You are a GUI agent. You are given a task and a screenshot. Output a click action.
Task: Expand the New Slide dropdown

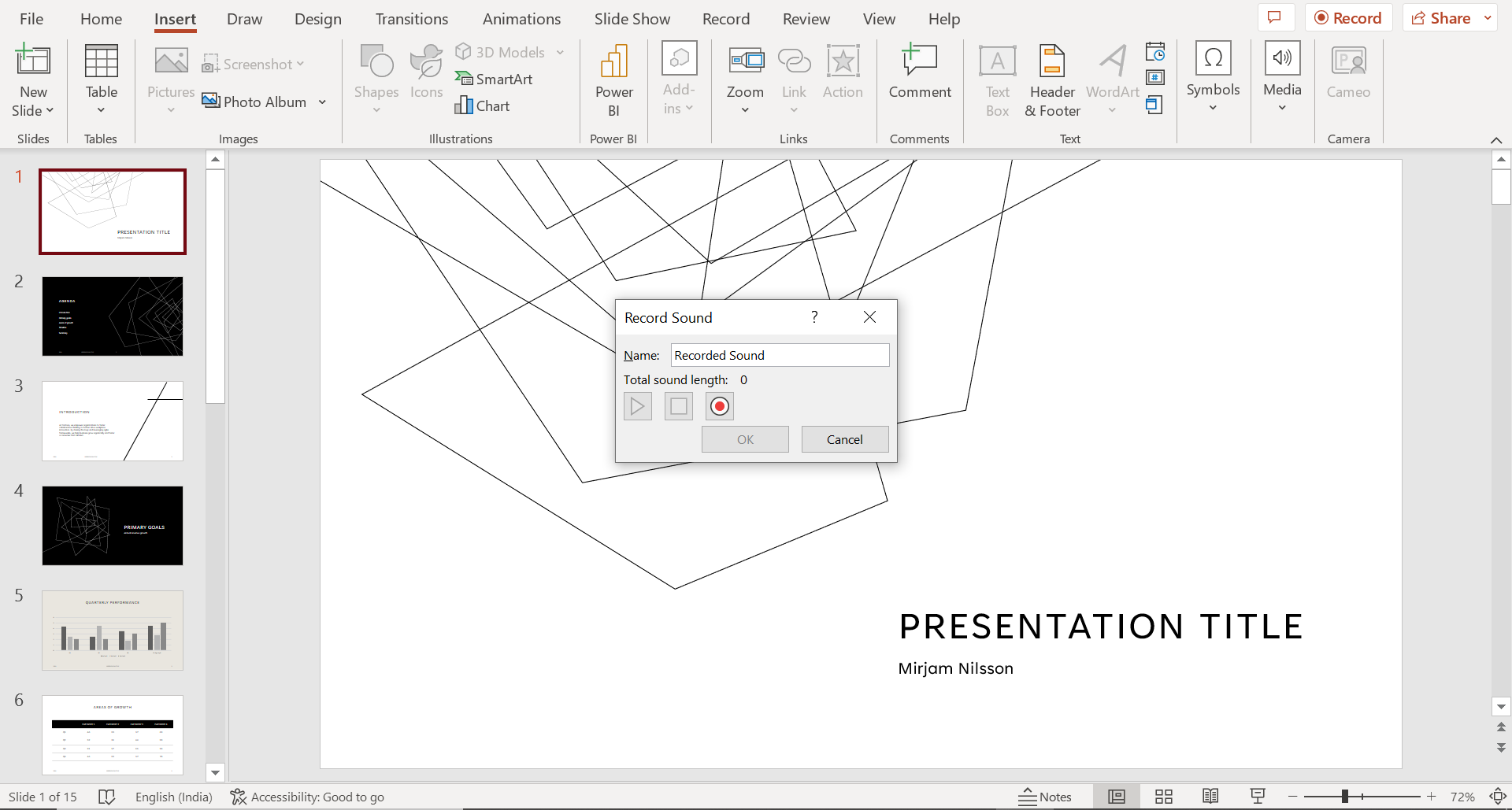(33, 110)
